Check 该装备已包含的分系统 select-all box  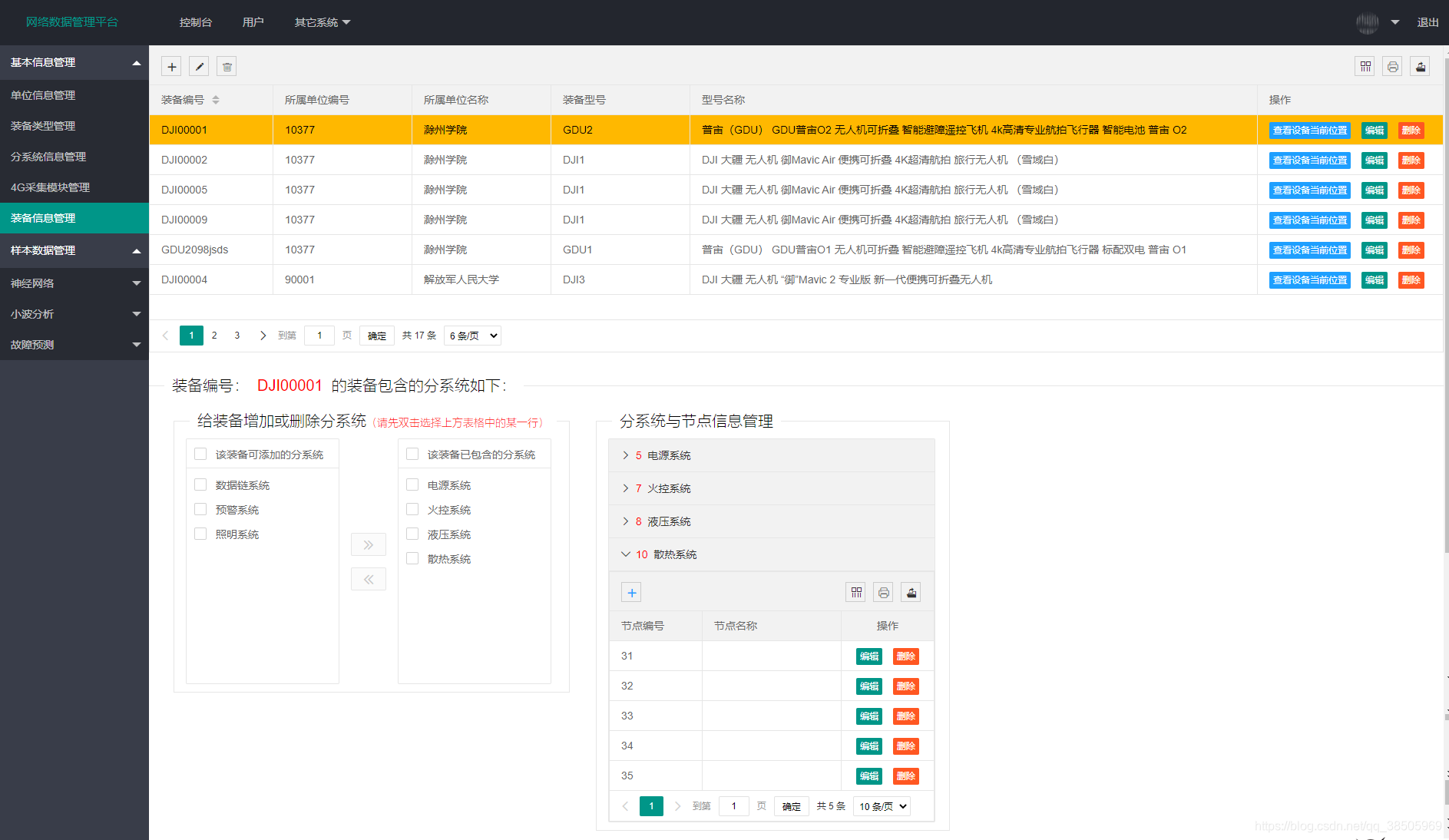(x=412, y=454)
